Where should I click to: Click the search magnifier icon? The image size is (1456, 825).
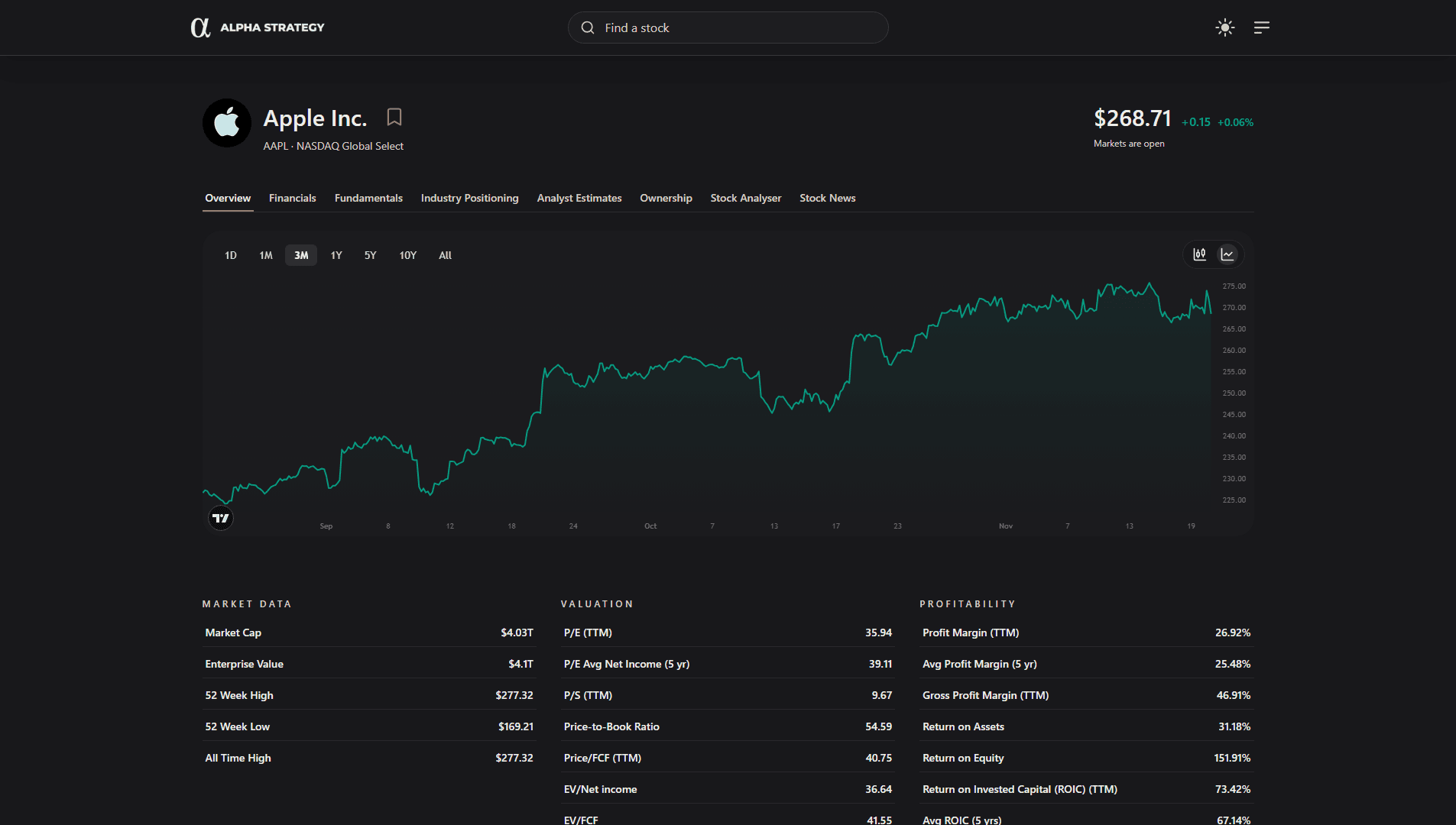tap(587, 27)
